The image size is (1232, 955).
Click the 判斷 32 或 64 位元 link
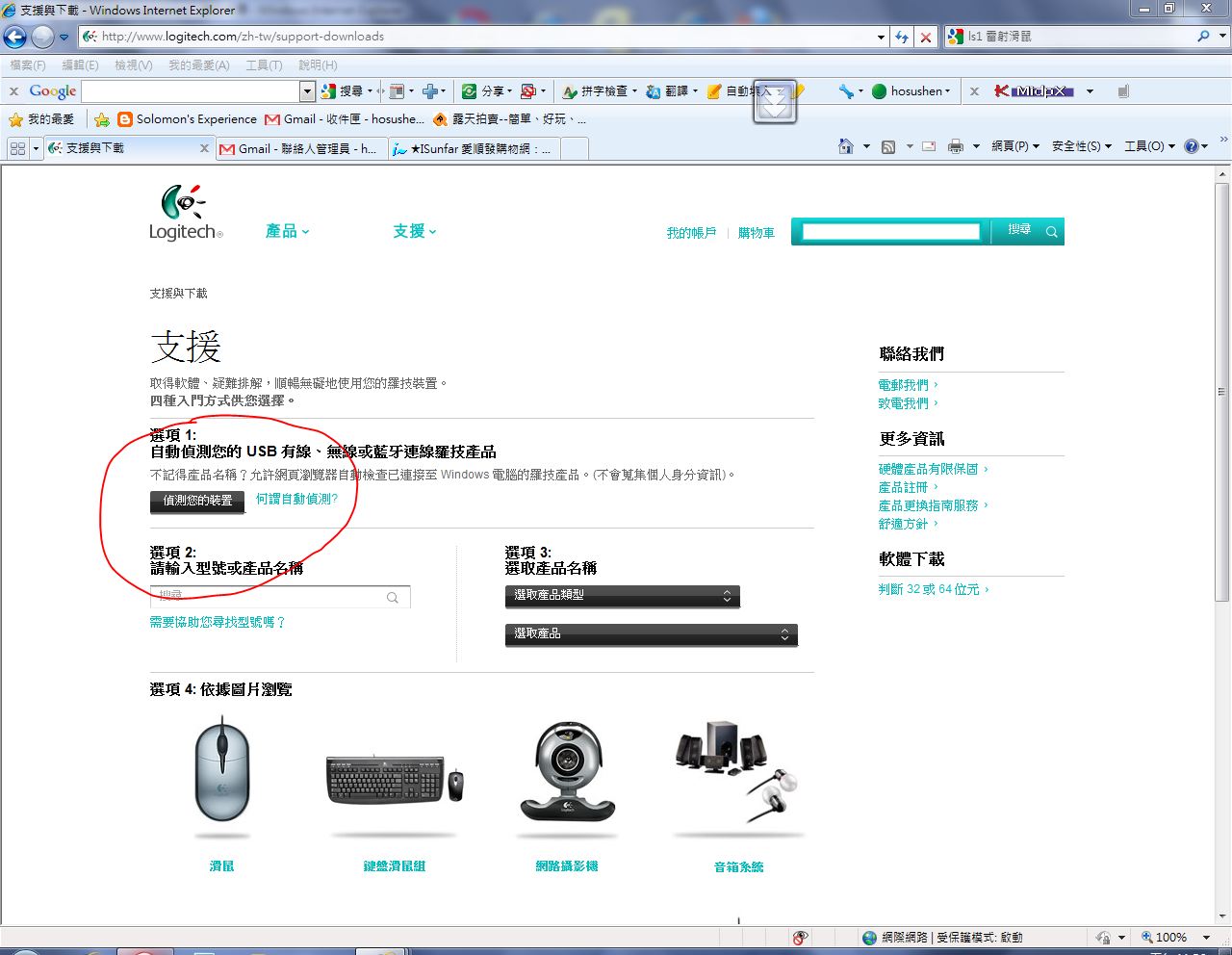pos(929,589)
